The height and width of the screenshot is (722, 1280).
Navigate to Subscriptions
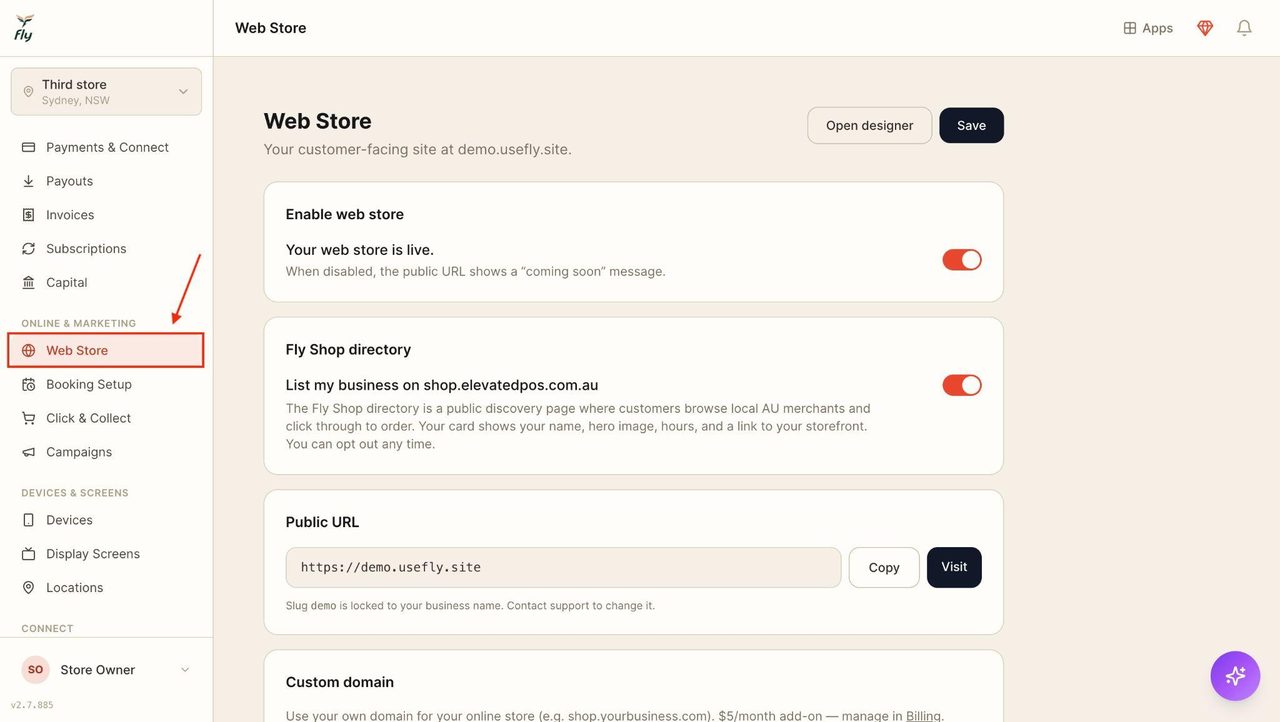coord(106,249)
